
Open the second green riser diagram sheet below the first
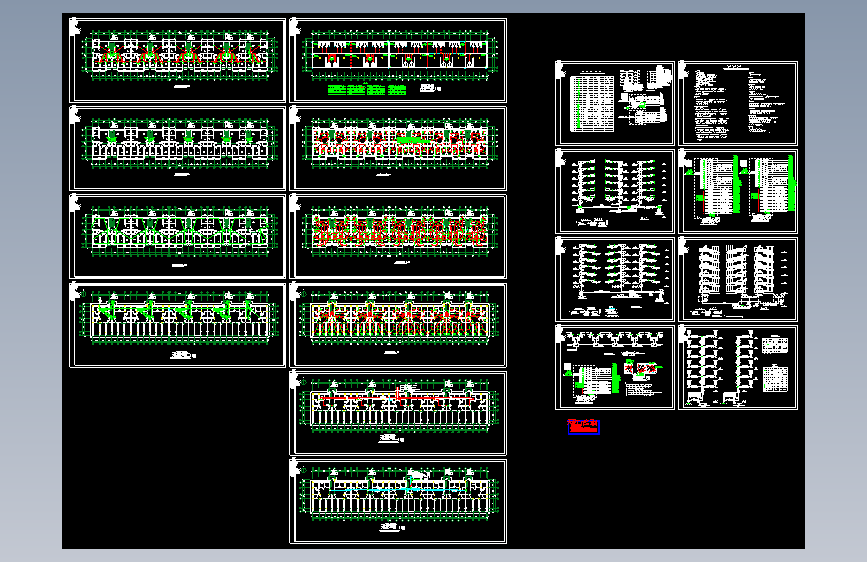coord(615,279)
